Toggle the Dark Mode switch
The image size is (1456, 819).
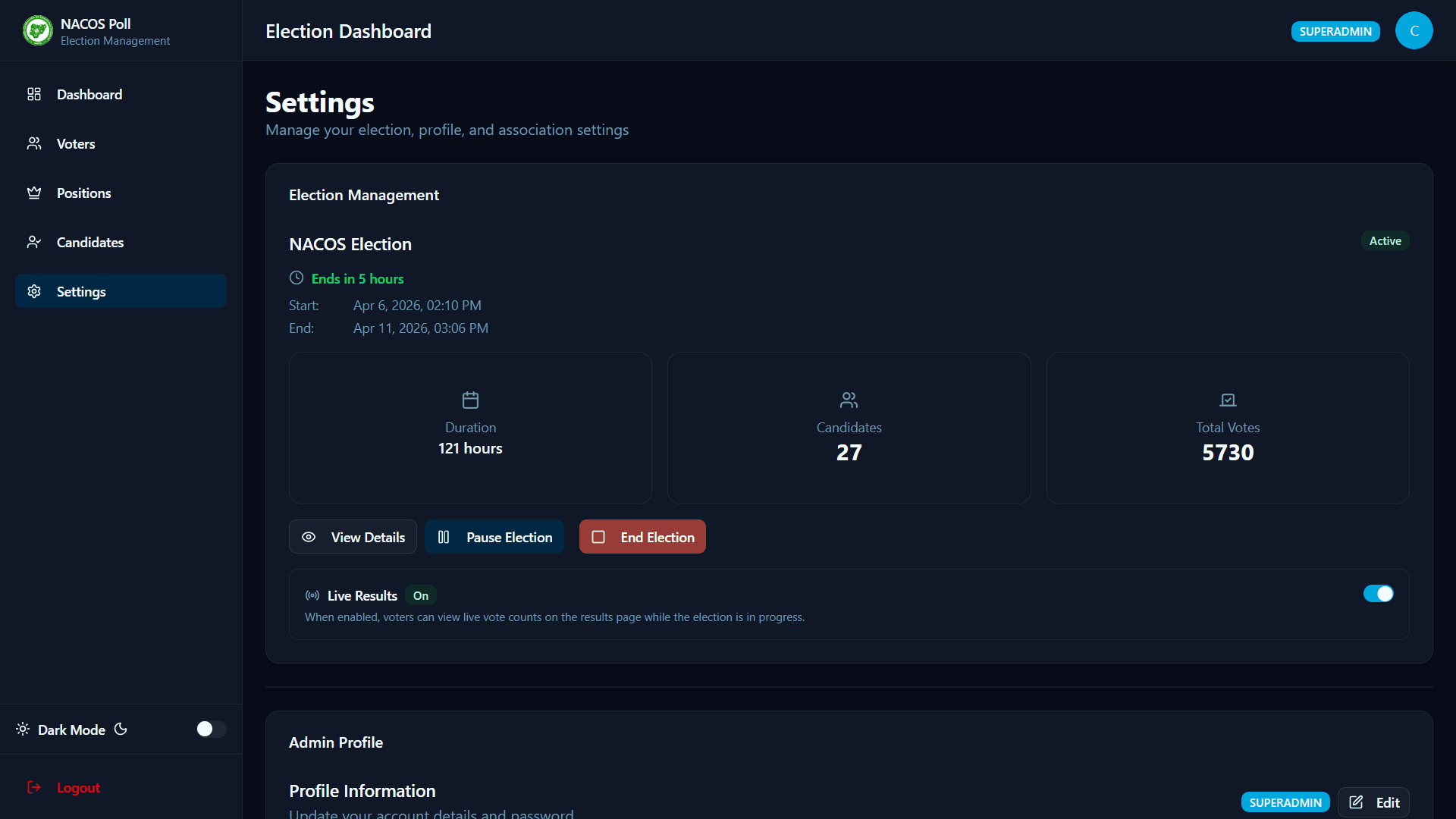tap(211, 729)
